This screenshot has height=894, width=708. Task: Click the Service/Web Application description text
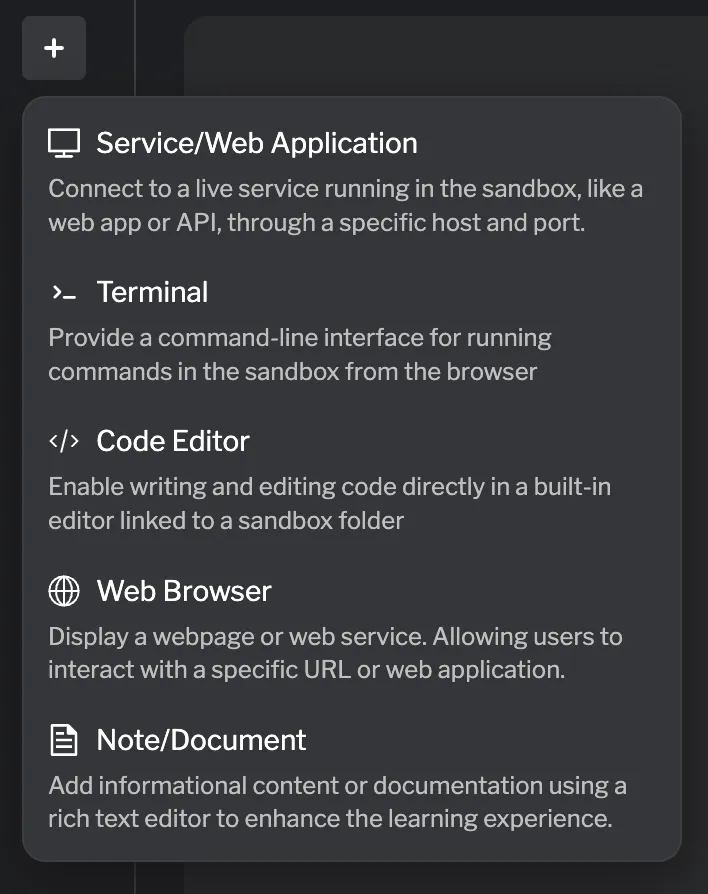(345, 205)
